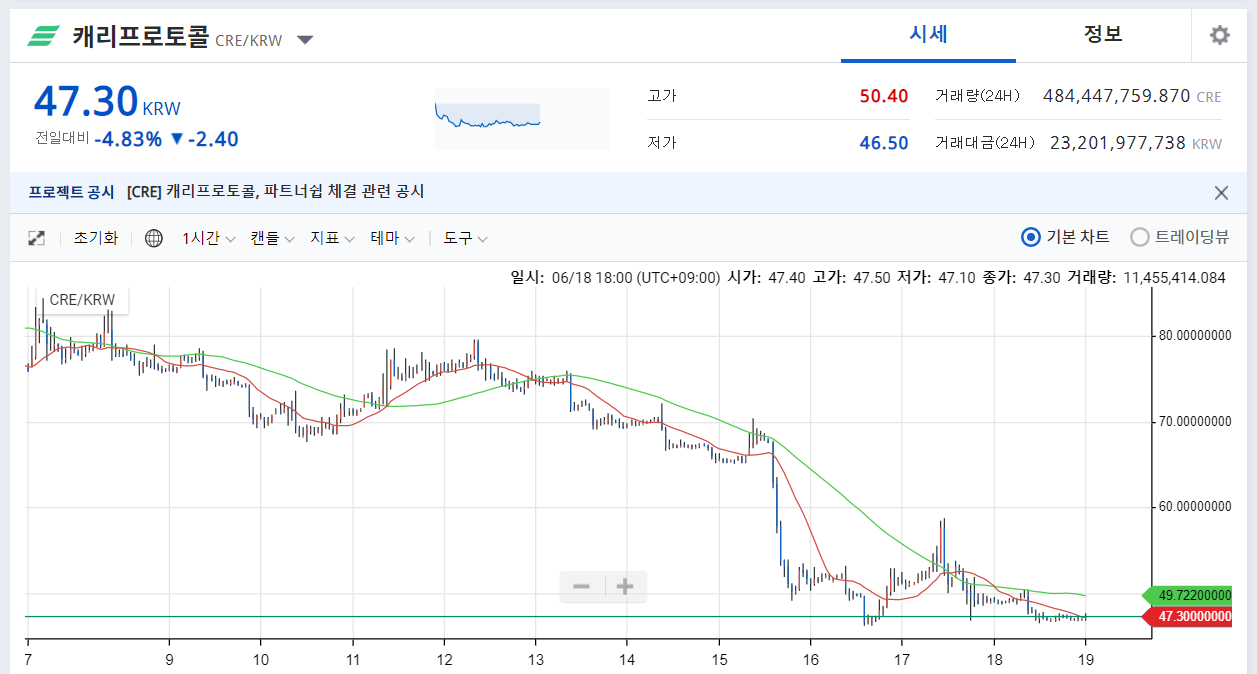Select the 시세 tab
The width and height of the screenshot is (1257, 674).
[927, 33]
